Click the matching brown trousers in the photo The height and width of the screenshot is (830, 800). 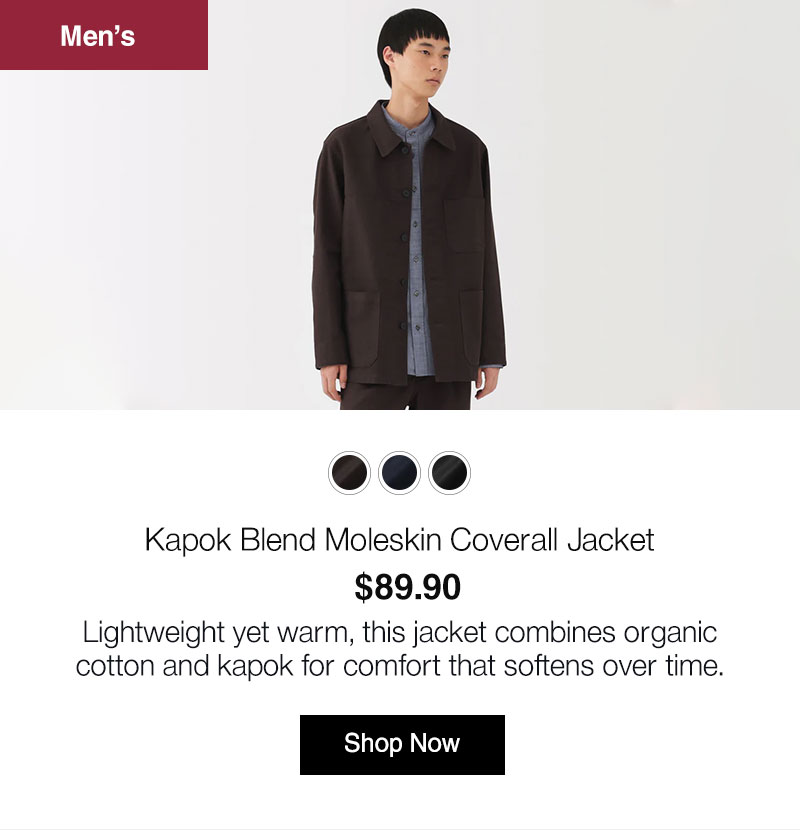pyautogui.click(x=406, y=394)
